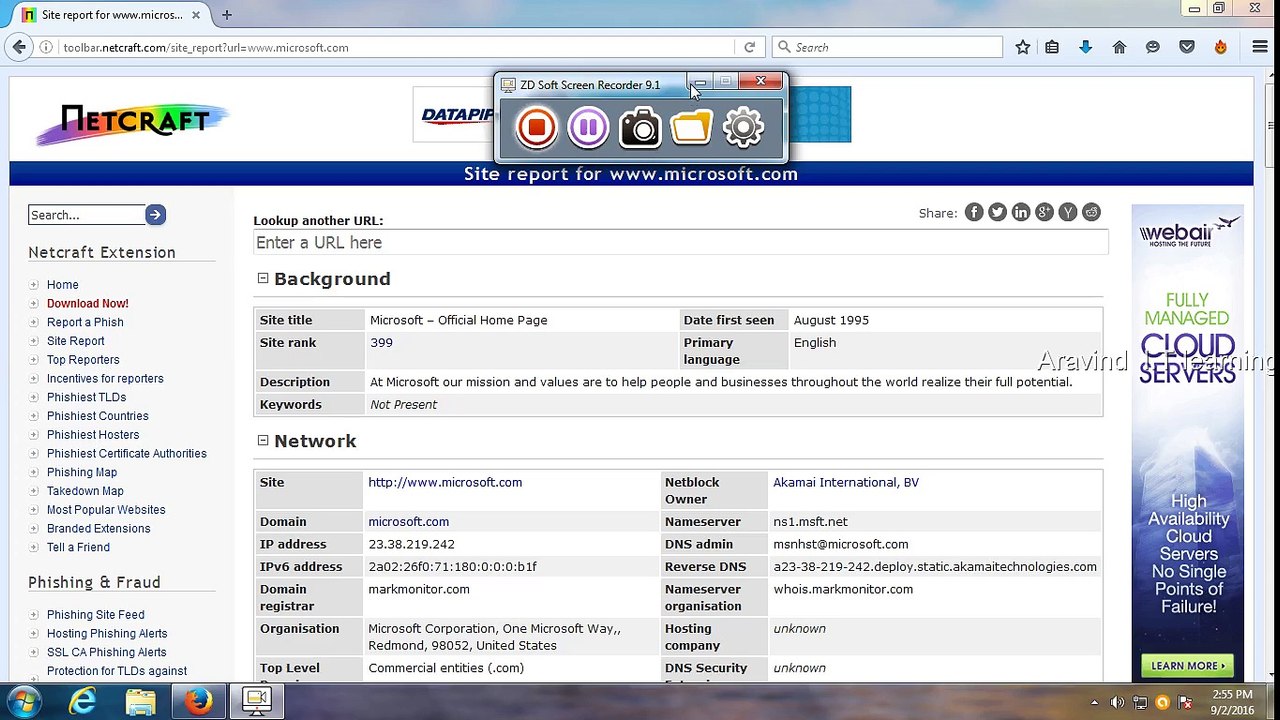The width and height of the screenshot is (1280, 720).
Task: Open the Pocket icon in toolbar
Action: coord(1187,47)
